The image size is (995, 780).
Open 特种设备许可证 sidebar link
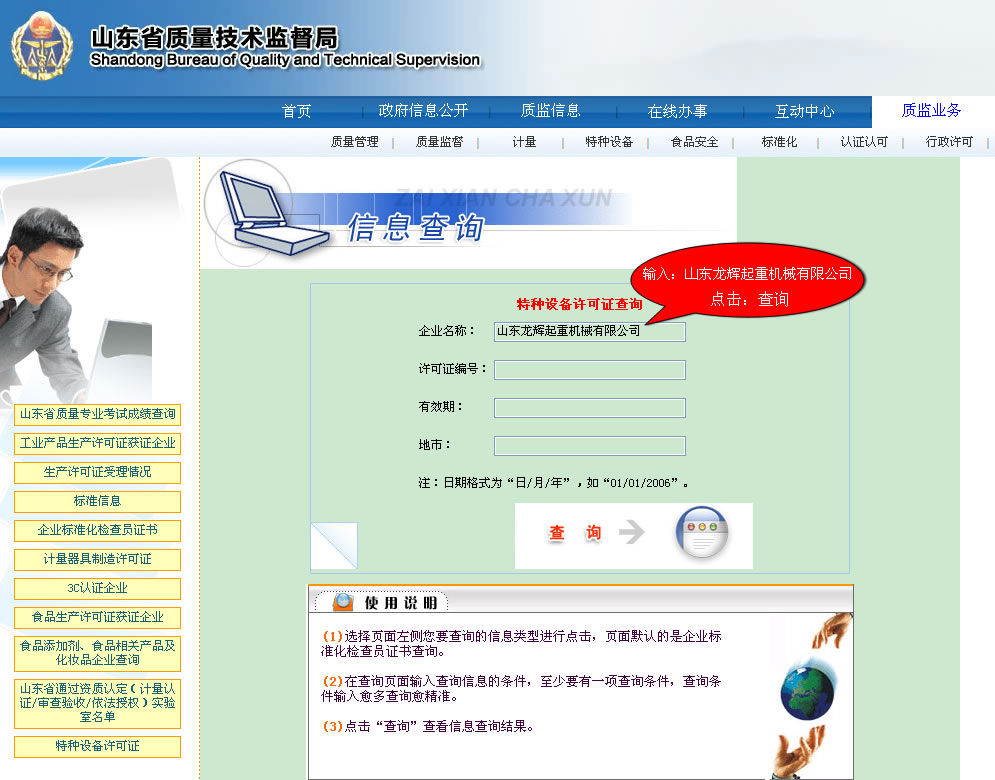click(98, 747)
